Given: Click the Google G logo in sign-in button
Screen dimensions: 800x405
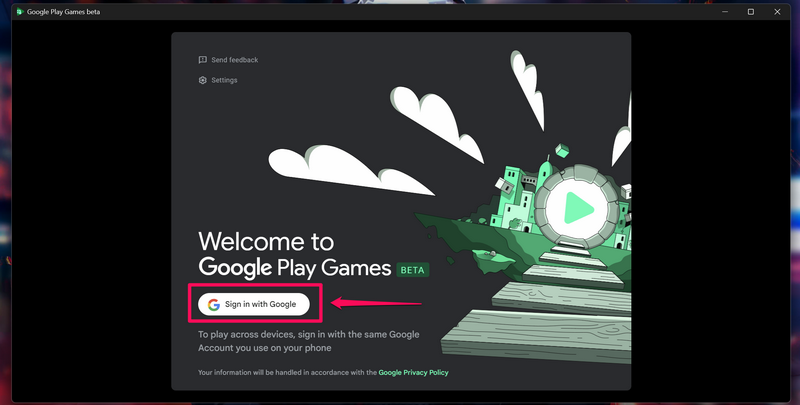Looking at the screenshot, I should coord(214,304).
